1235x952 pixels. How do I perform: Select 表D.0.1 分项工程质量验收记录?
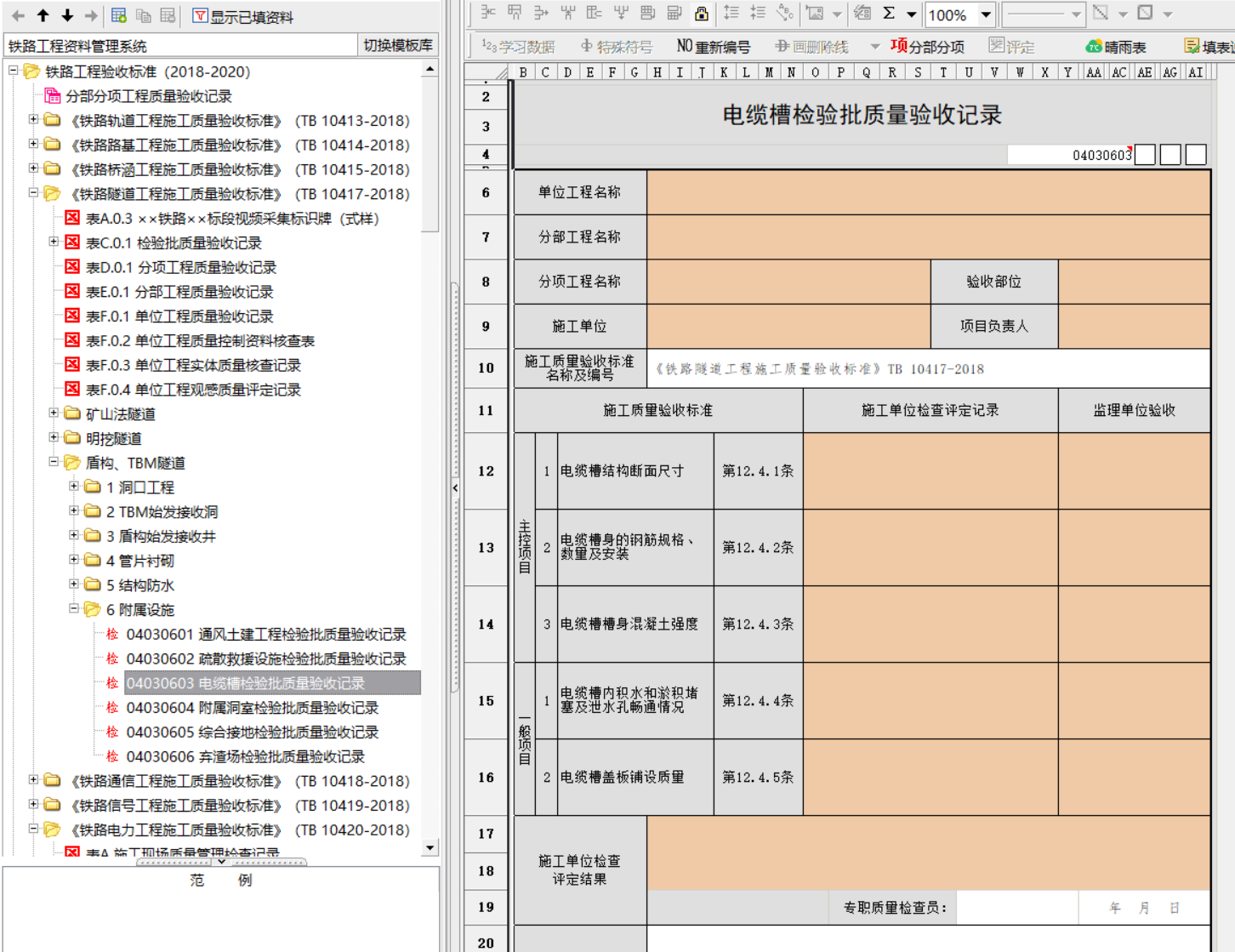pyautogui.click(x=181, y=267)
